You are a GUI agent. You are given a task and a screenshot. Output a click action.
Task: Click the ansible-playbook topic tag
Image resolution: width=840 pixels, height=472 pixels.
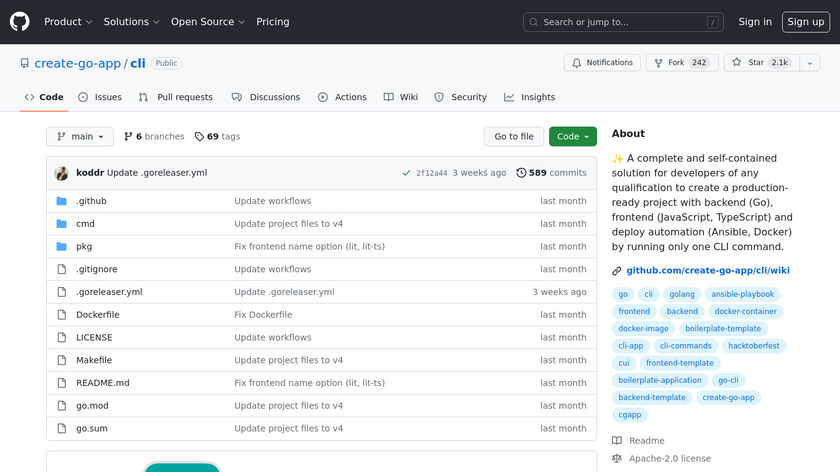click(x=742, y=294)
